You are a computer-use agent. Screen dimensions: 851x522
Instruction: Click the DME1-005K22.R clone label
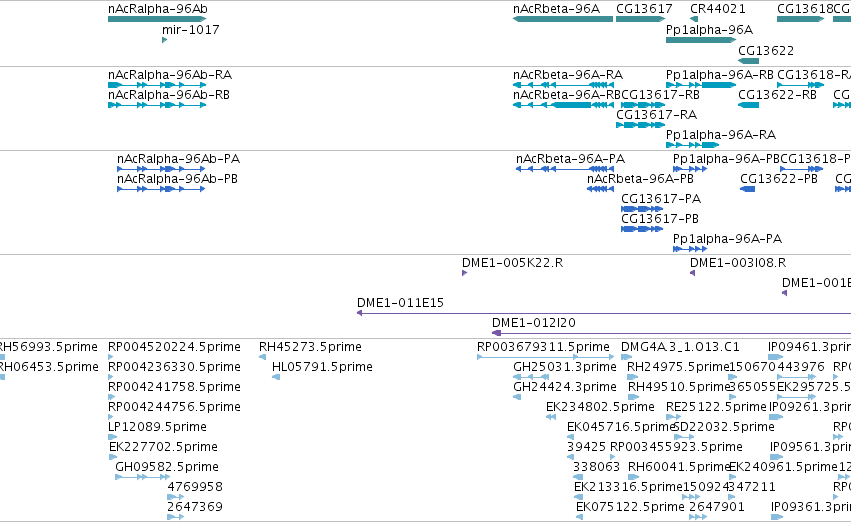pos(512,263)
